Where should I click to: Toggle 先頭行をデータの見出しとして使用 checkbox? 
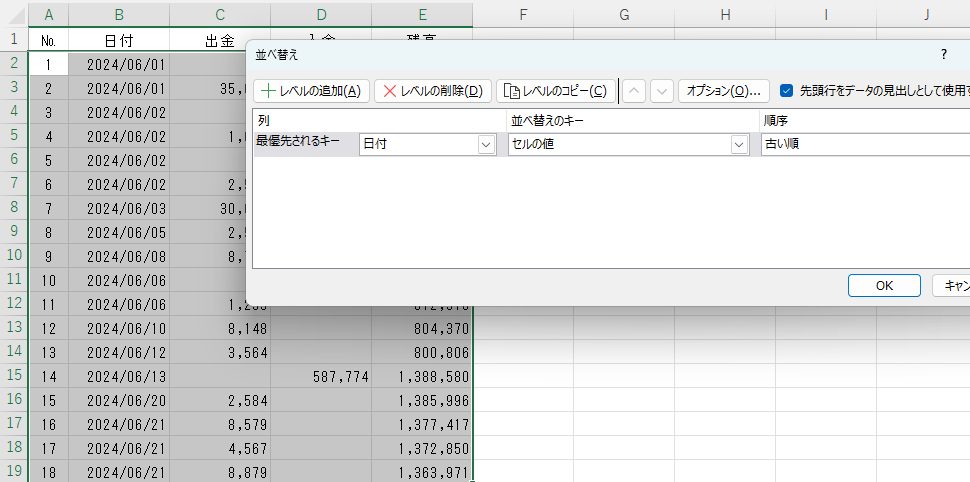click(786, 91)
